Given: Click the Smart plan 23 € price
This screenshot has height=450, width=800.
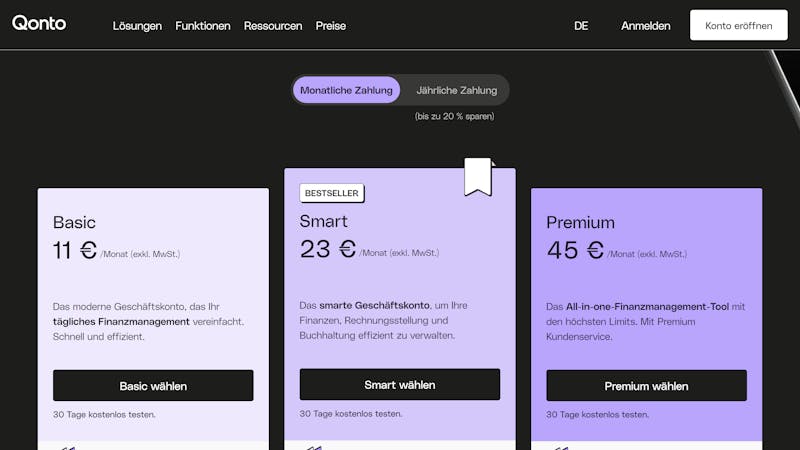Looking at the screenshot, I should [x=328, y=249].
